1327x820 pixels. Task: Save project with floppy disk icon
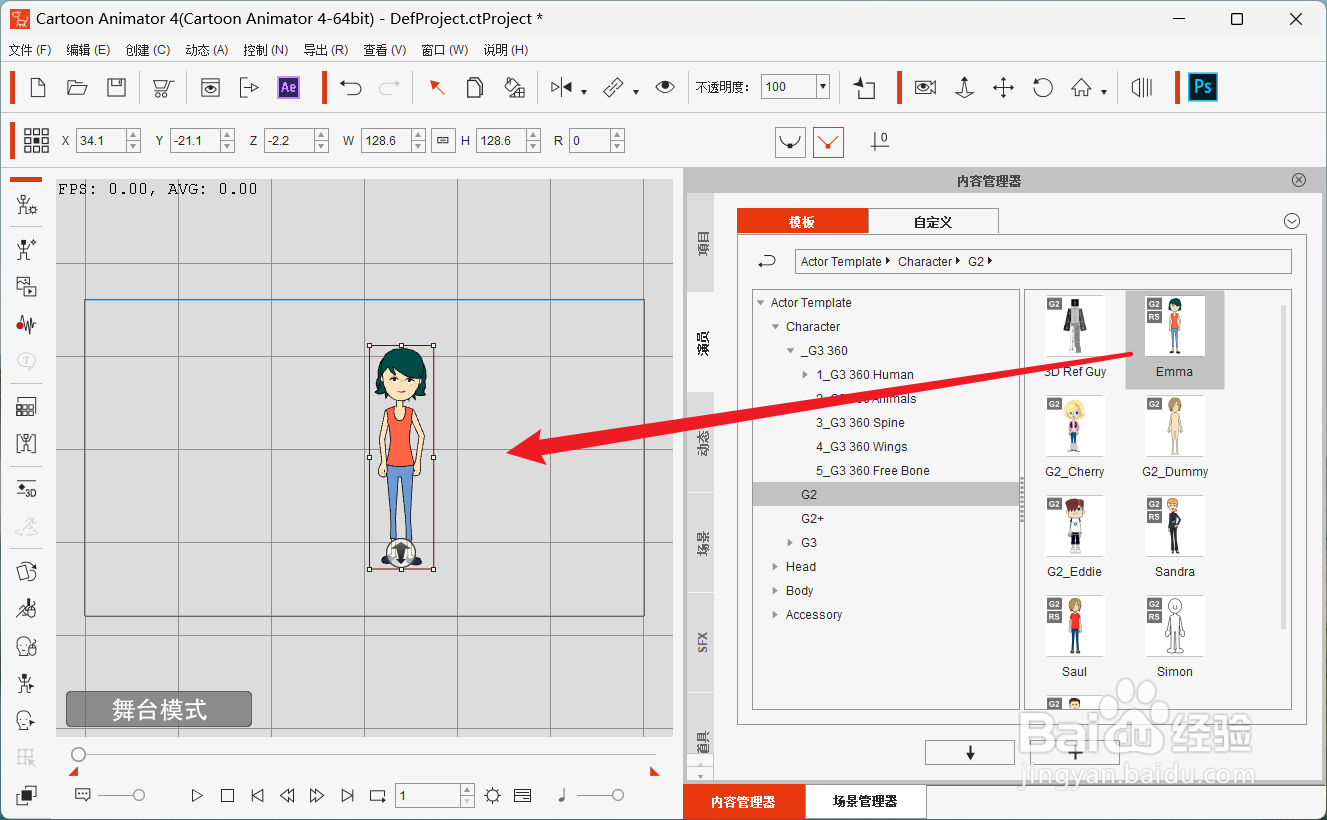pyautogui.click(x=116, y=88)
